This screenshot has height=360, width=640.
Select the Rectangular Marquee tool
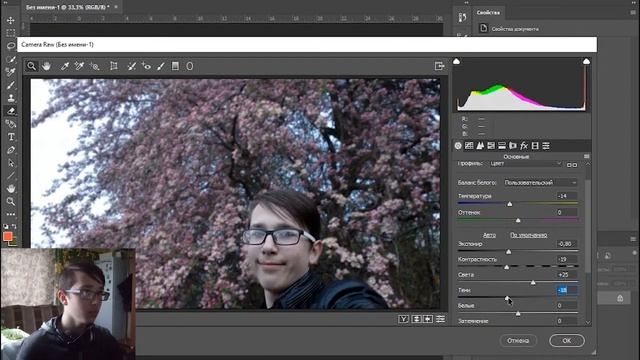(x=11, y=33)
